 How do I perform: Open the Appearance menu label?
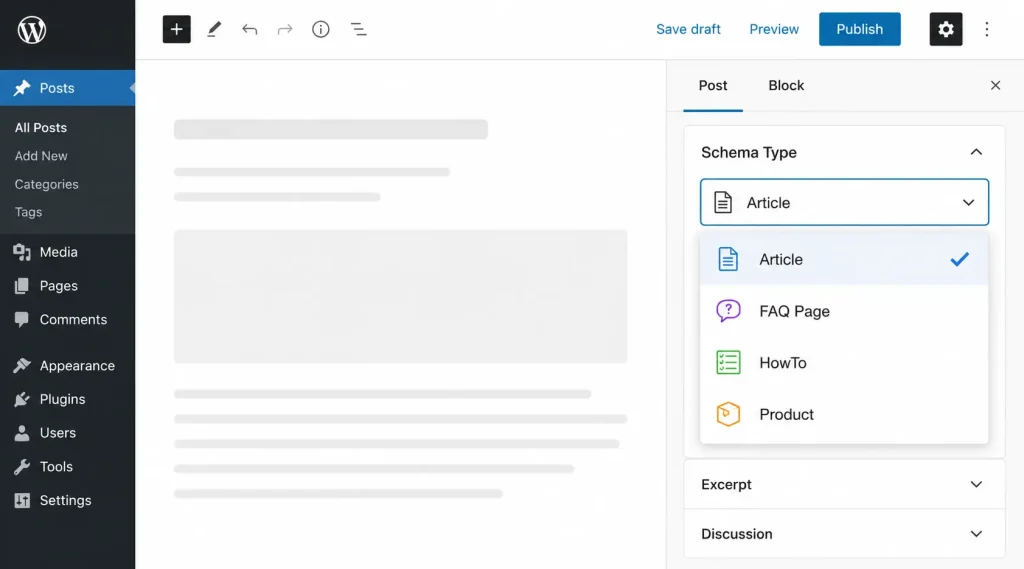click(x=77, y=366)
